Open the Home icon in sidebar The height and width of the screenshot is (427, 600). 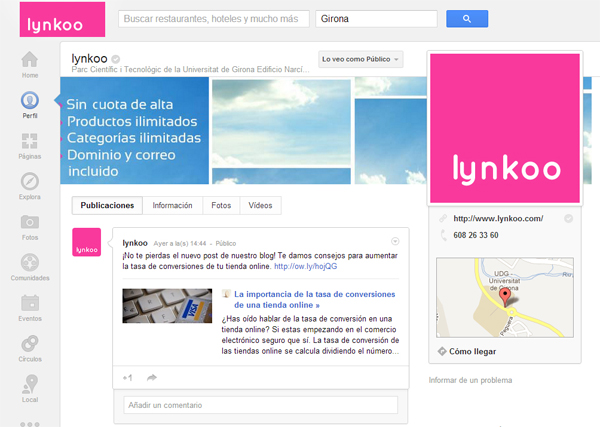pyautogui.click(x=29, y=60)
